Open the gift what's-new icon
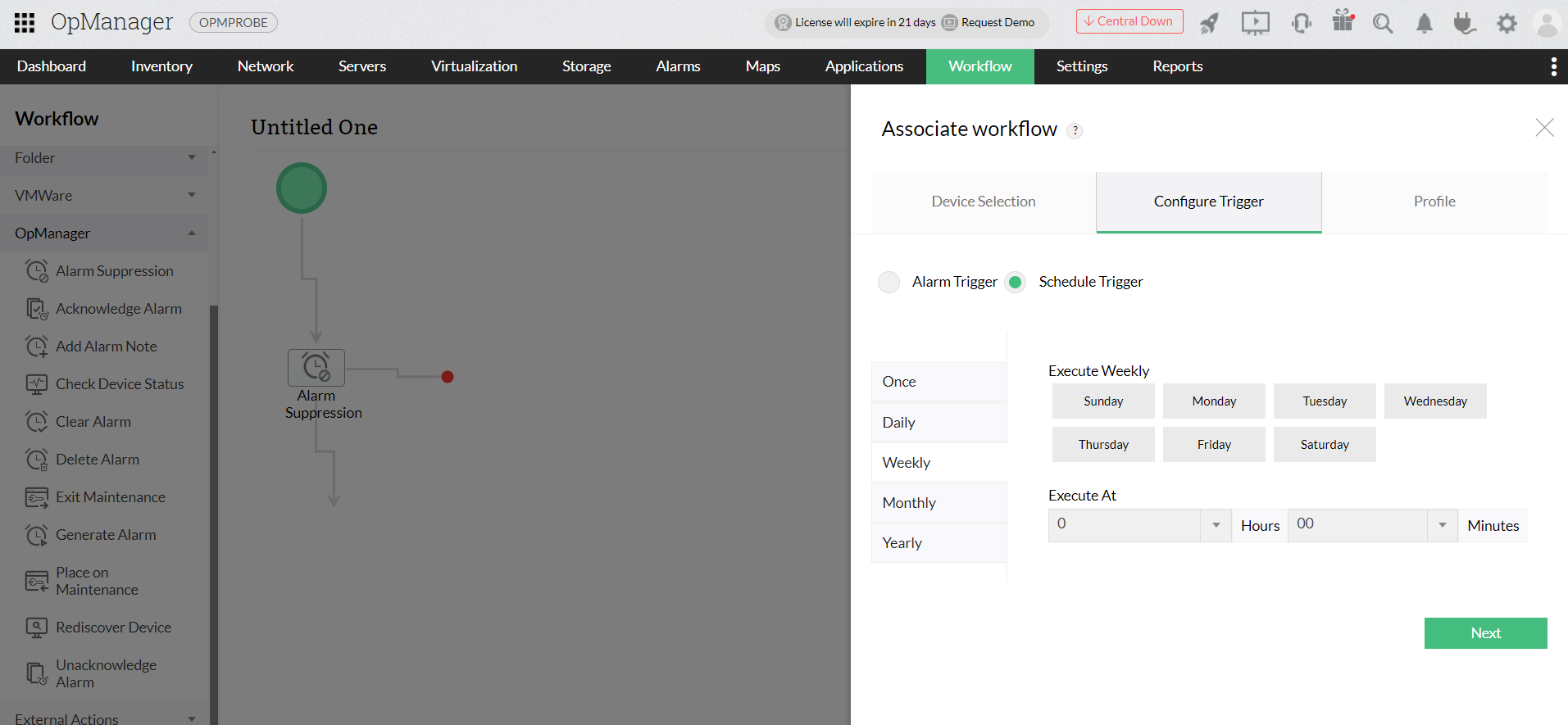Viewport: 1568px width, 725px height. click(x=1343, y=20)
